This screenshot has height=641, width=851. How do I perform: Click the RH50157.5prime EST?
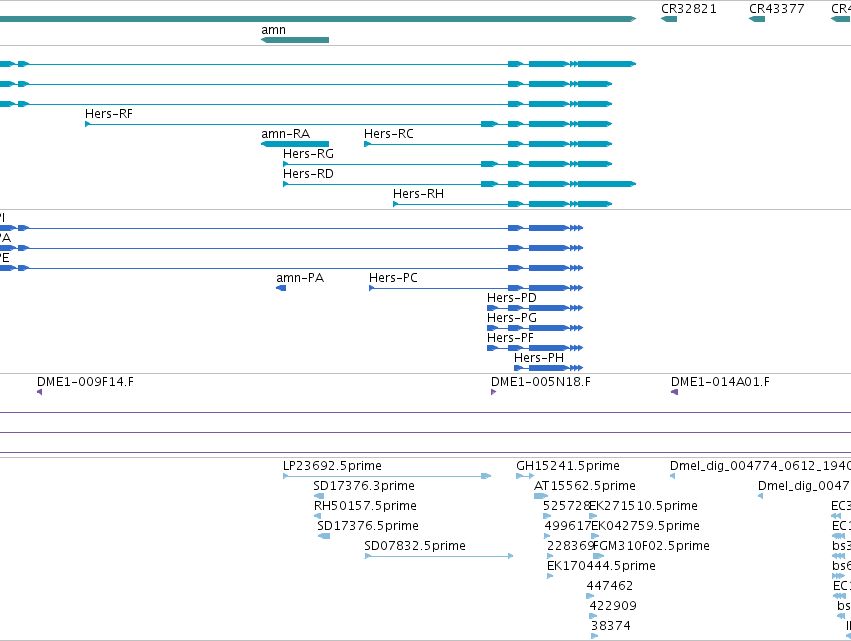click(x=317, y=516)
